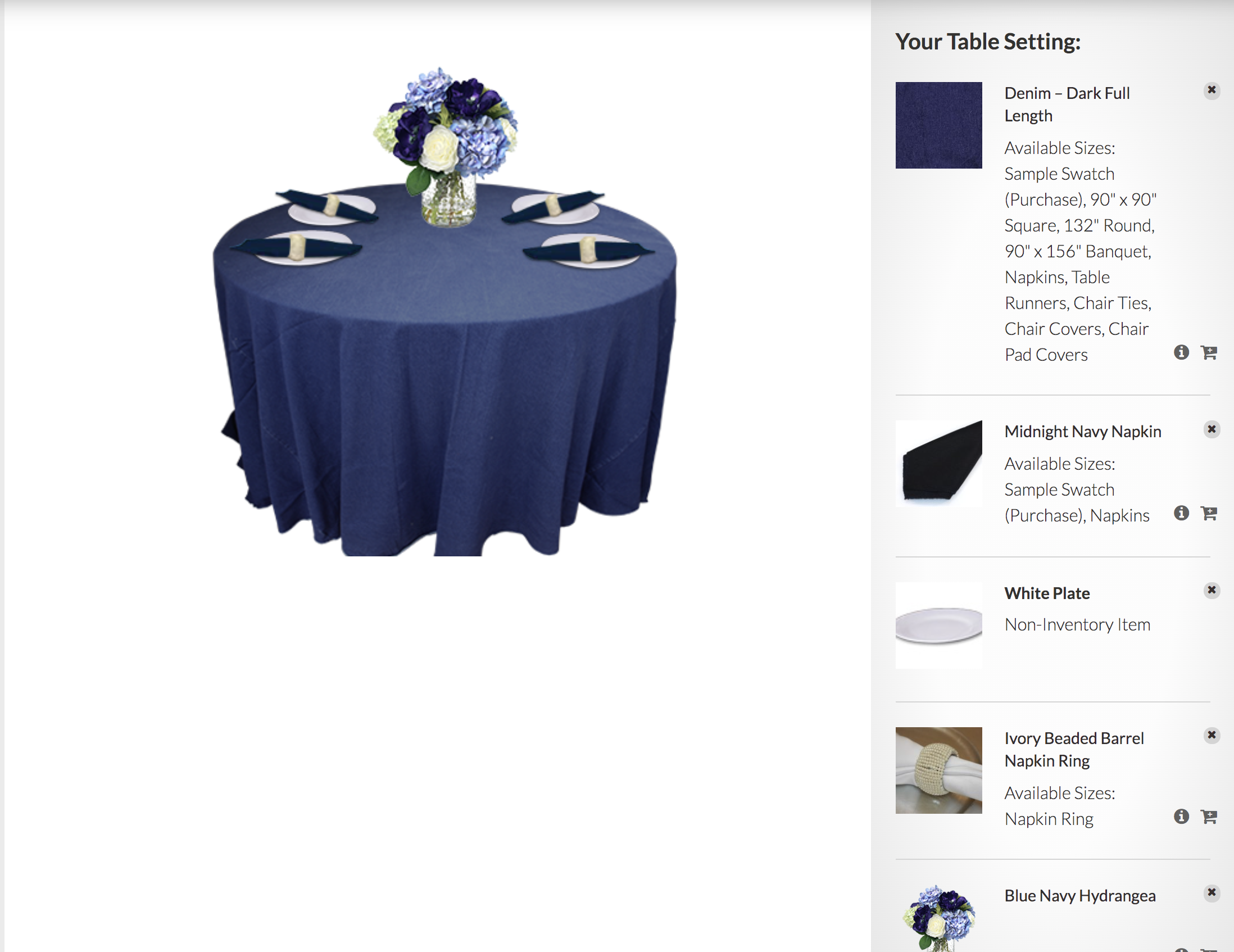Remove Blue Navy Hydrangea centerpiece

tap(1212, 892)
